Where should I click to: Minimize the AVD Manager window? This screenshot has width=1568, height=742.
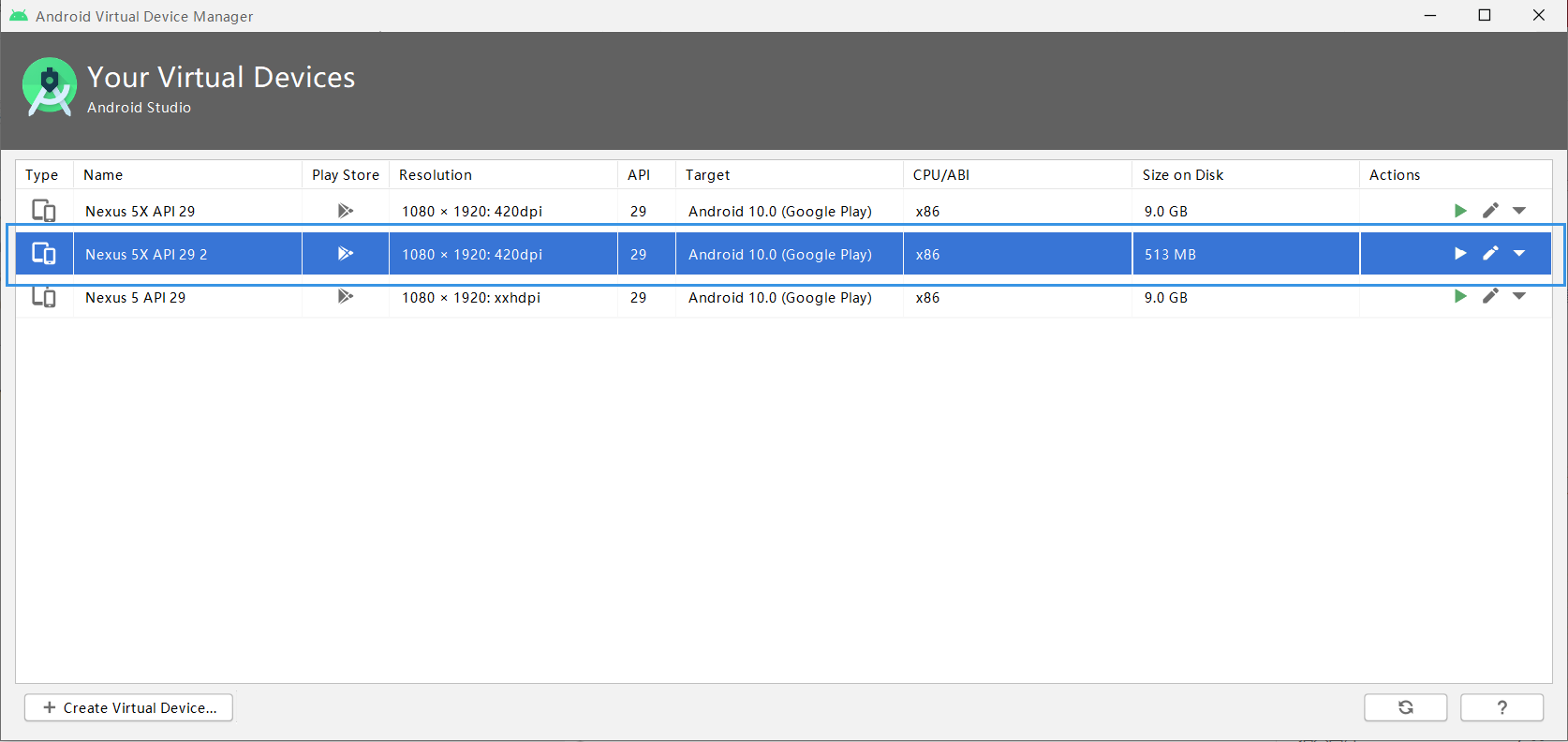click(x=1430, y=15)
